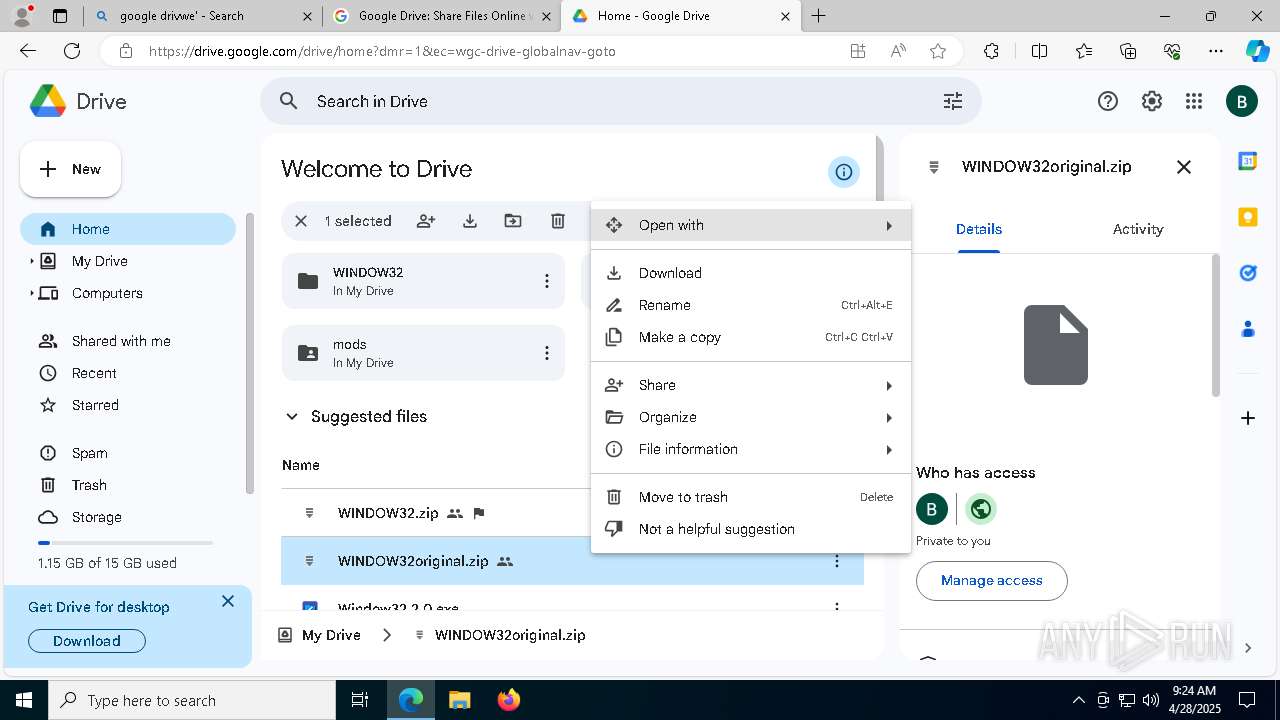This screenshot has height=720, width=1280.
Task: Open Firefox from taskbar
Action: point(508,700)
